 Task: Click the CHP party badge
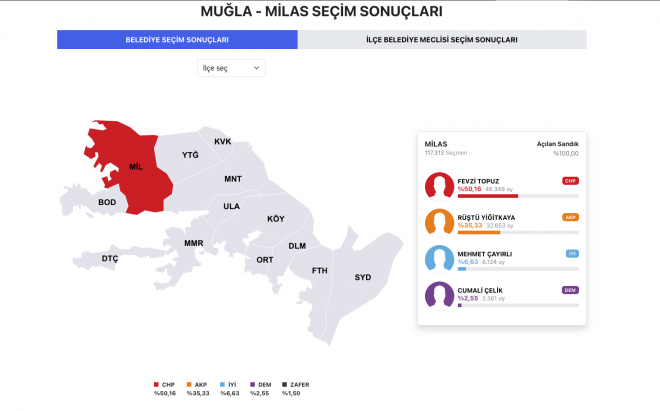tap(571, 181)
